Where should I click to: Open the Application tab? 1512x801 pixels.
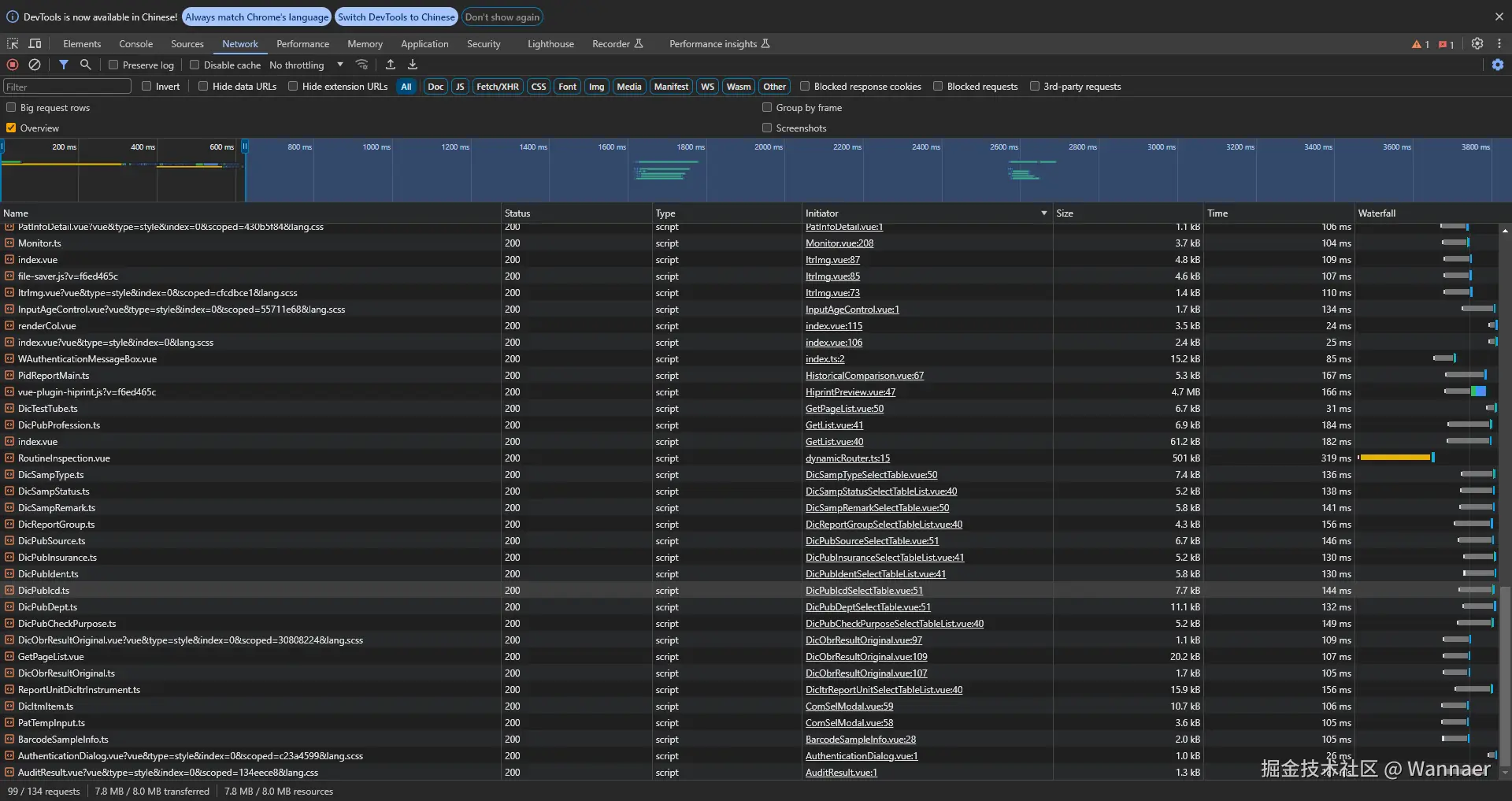point(424,44)
